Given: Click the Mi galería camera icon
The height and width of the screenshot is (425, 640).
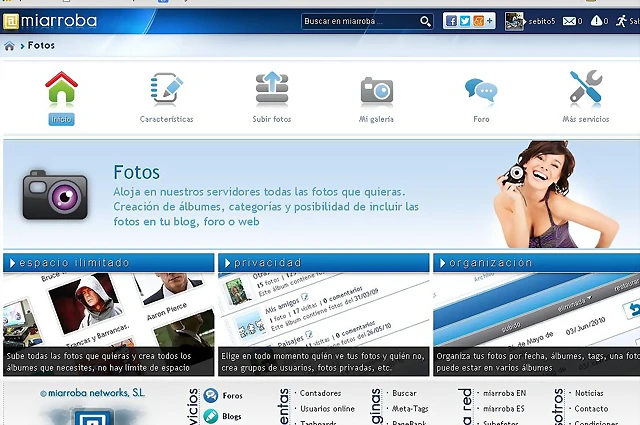Looking at the screenshot, I should [x=377, y=91].
